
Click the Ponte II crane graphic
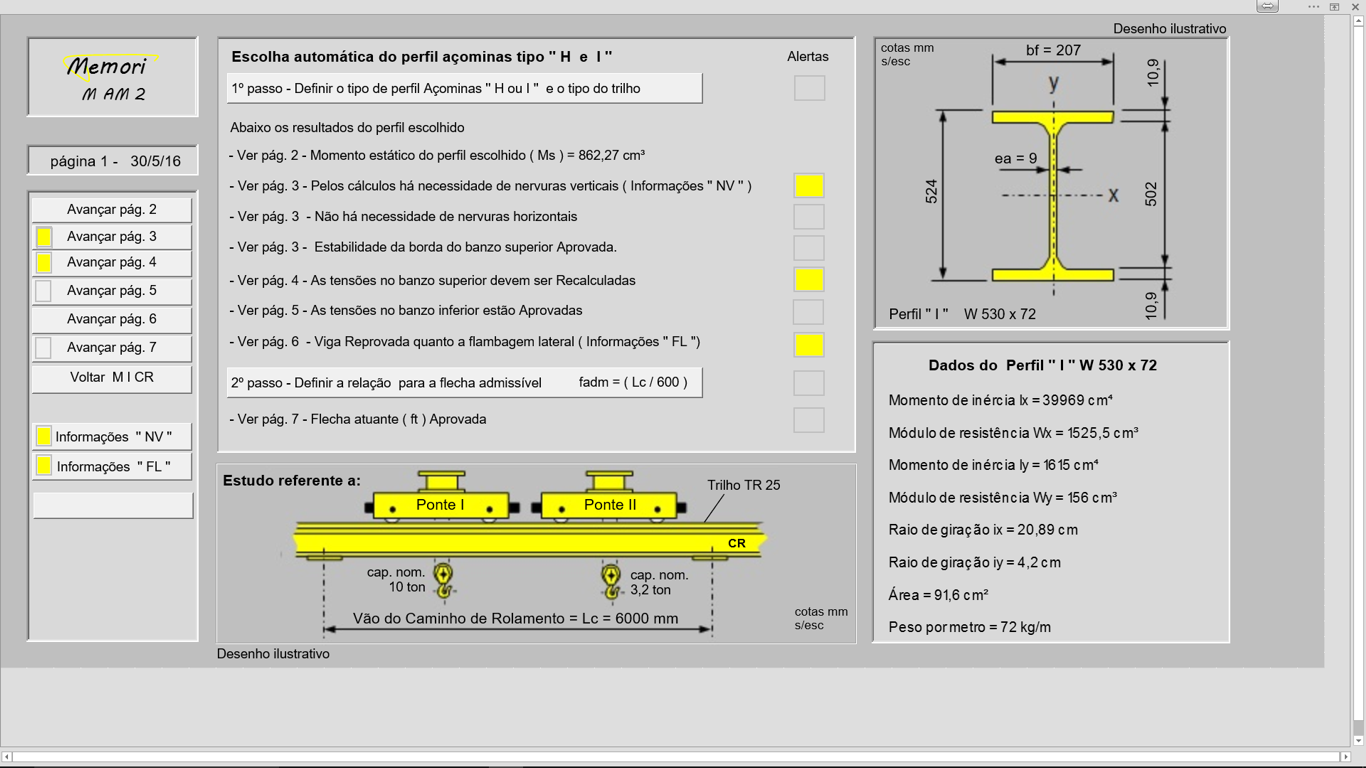pos(609,496)
